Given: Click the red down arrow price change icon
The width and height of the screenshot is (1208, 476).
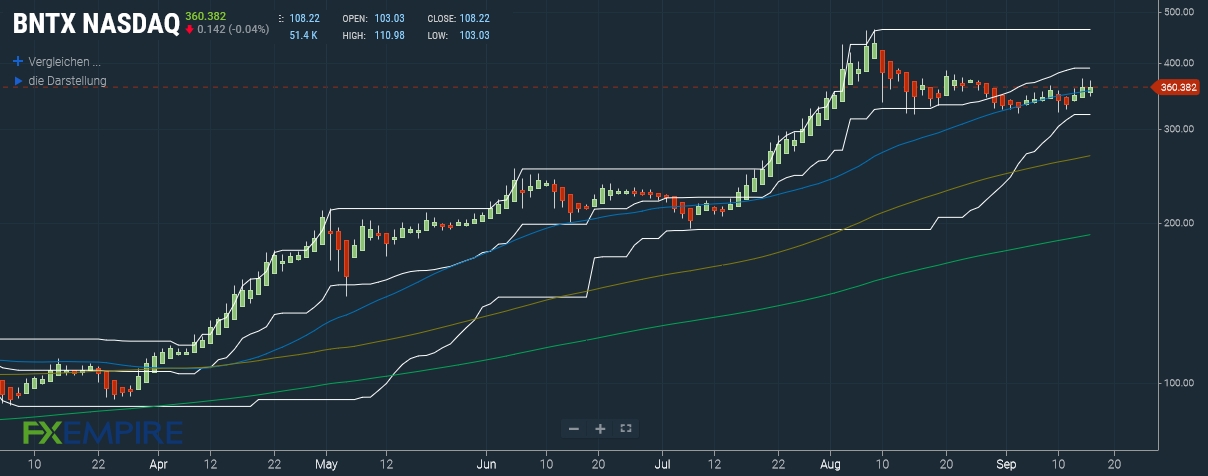Looking at the screenshot, I should pyautogui.click(x=189, y=29).
